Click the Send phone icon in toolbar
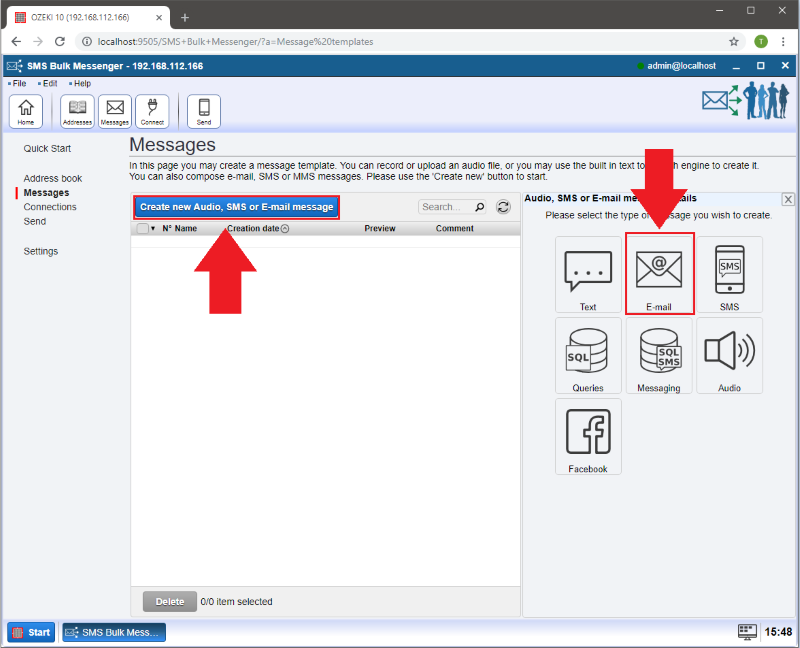The image size is (800, 648). point(204,111)
